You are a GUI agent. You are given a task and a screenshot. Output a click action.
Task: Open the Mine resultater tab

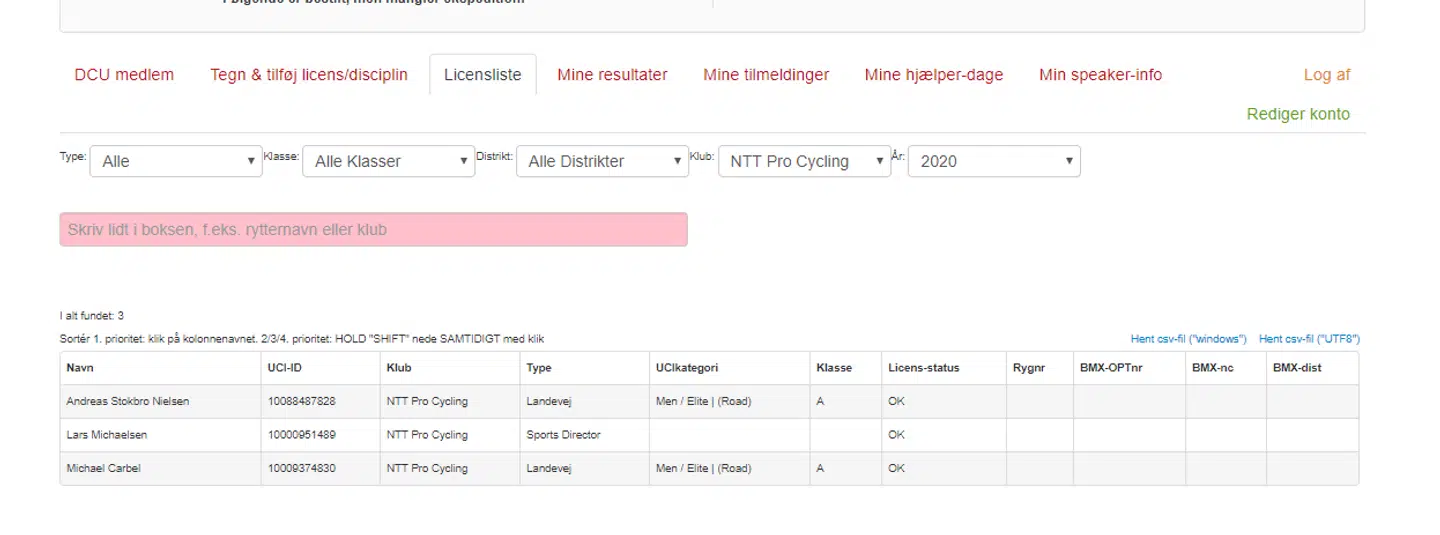point(612,75)
